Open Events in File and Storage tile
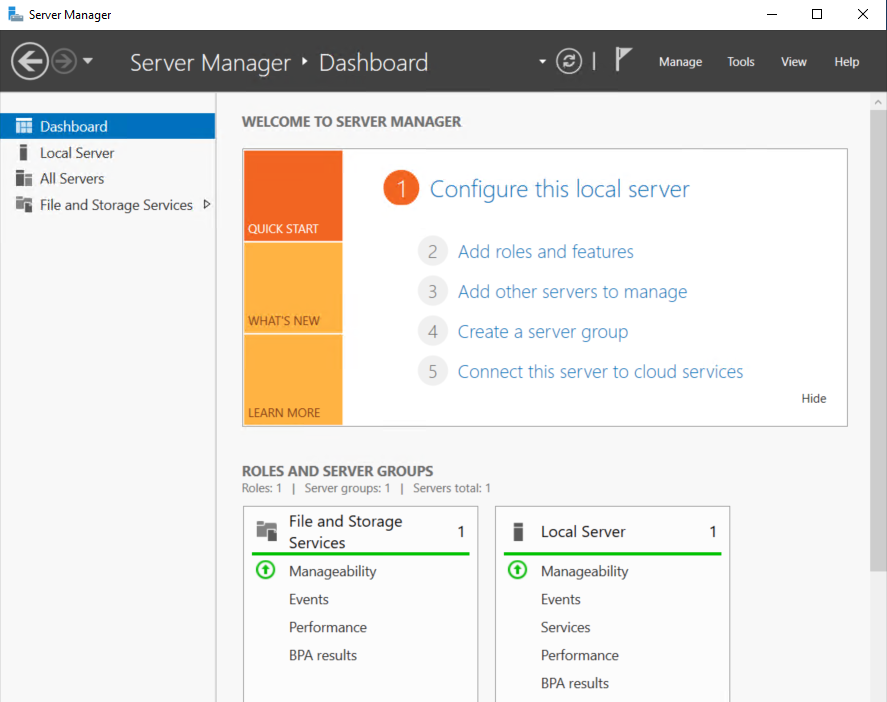The image size is (887, 702). 308,599
